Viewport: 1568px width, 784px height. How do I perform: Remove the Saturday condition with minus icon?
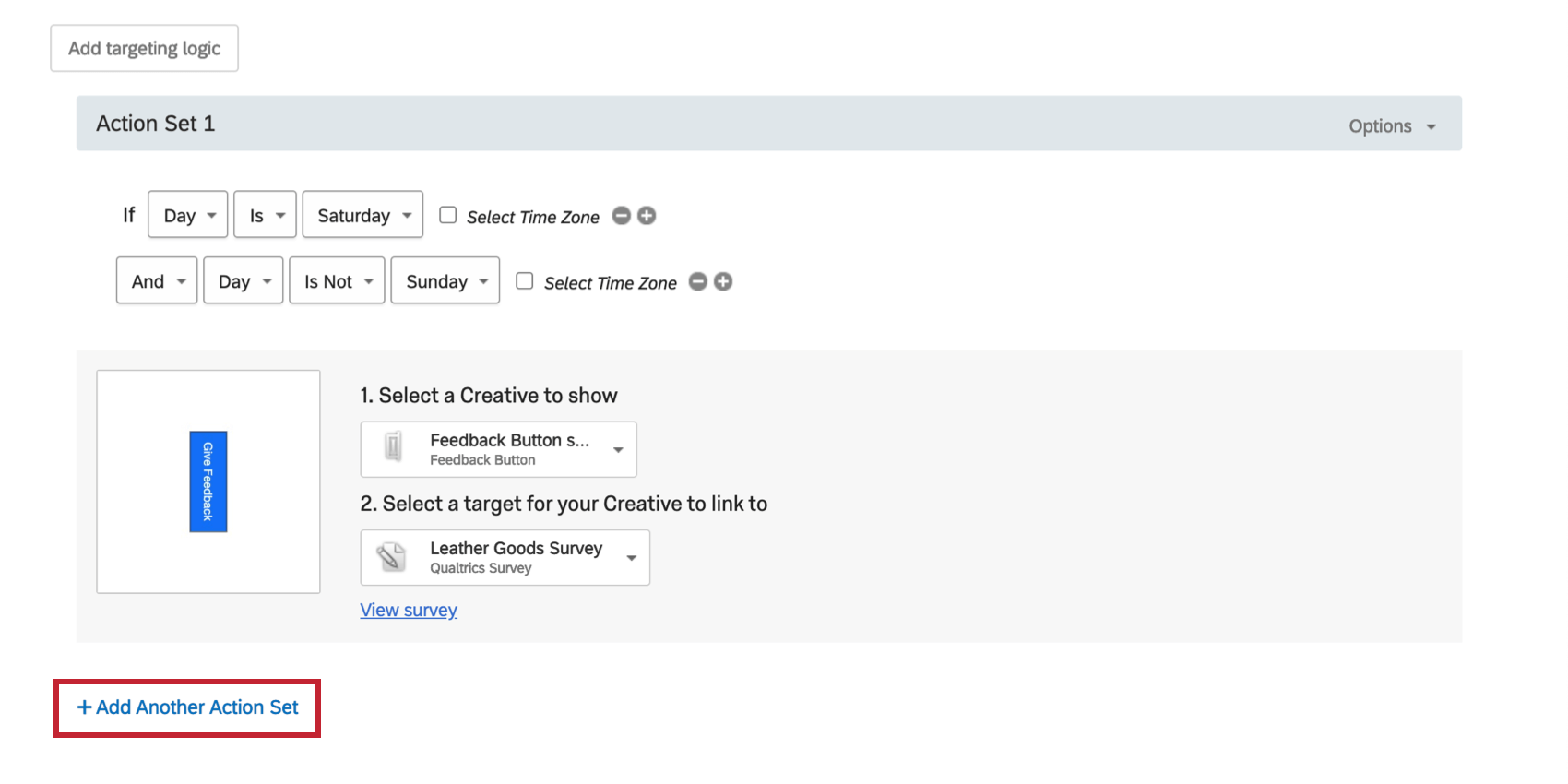click(x=622, y=216)
